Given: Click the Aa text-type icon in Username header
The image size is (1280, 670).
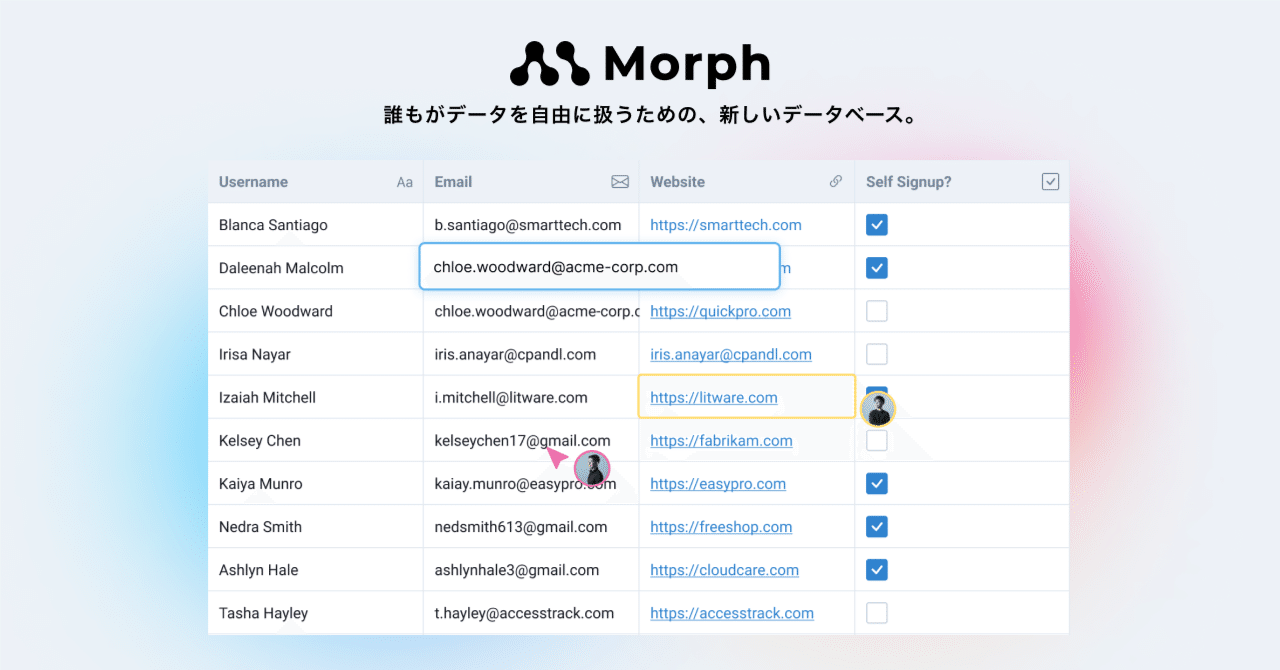Looking at the screenshot, I should pos(404,181).
